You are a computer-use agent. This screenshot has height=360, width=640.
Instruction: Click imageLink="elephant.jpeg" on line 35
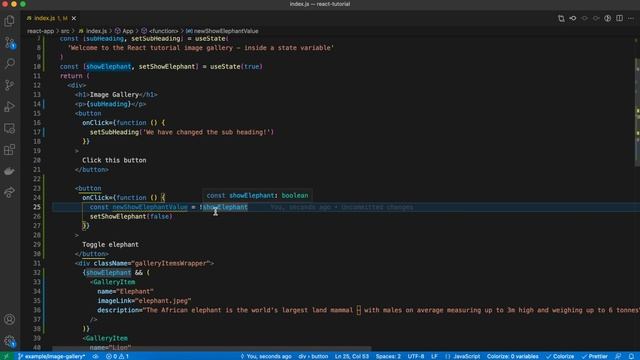pyautogui.click(x=144, y=301)
